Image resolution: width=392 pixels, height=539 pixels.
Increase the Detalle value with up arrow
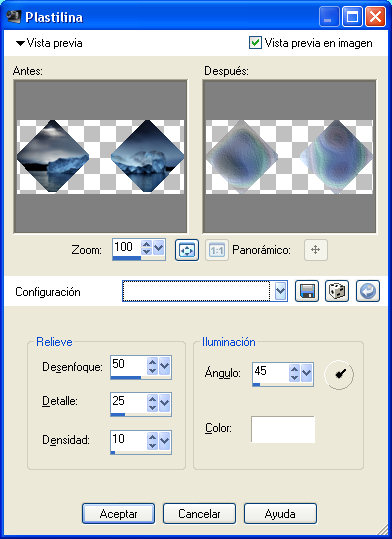tap(153, 399)
